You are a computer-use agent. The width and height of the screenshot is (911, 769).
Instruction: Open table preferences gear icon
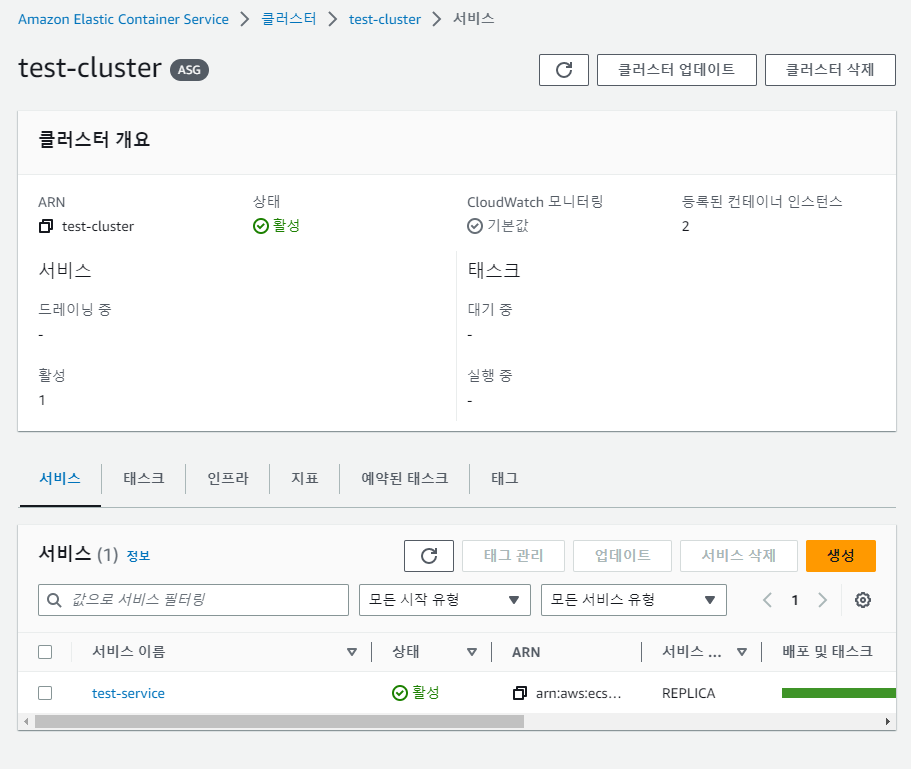[863, 600]
